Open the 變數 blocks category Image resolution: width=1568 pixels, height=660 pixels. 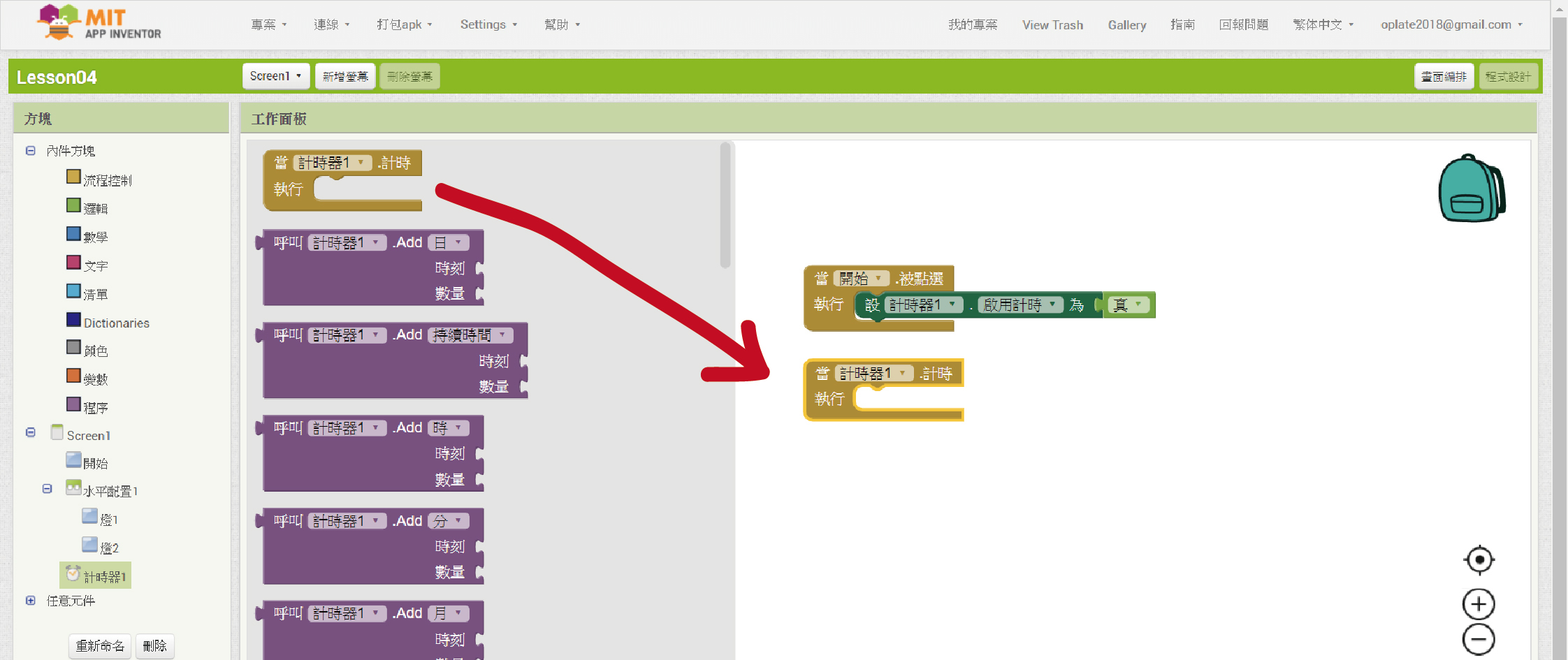coord(96,379)
